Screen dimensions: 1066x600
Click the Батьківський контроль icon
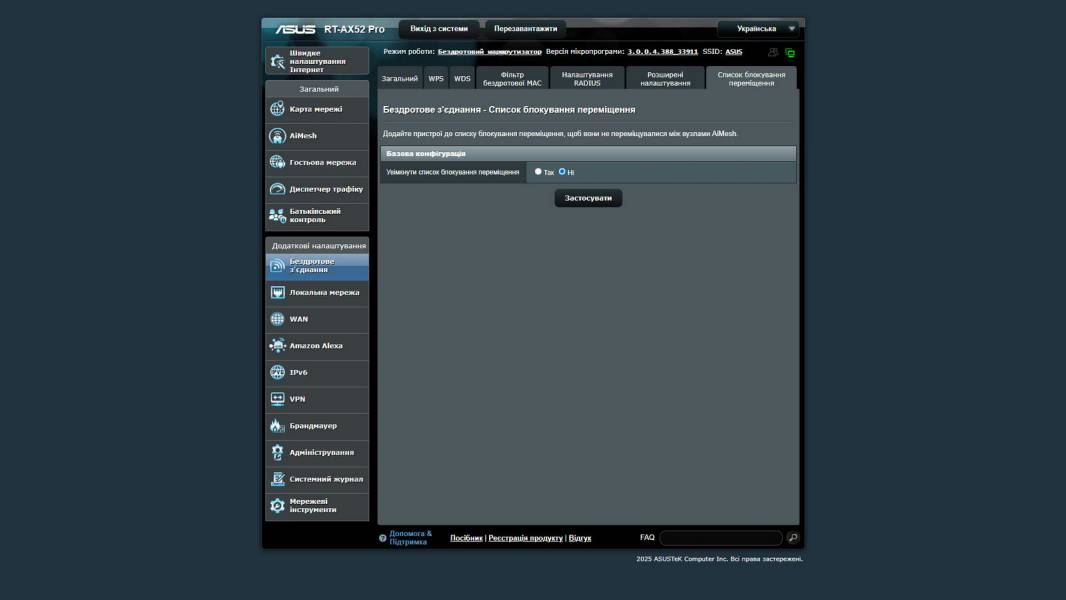(x=278, y=215)
